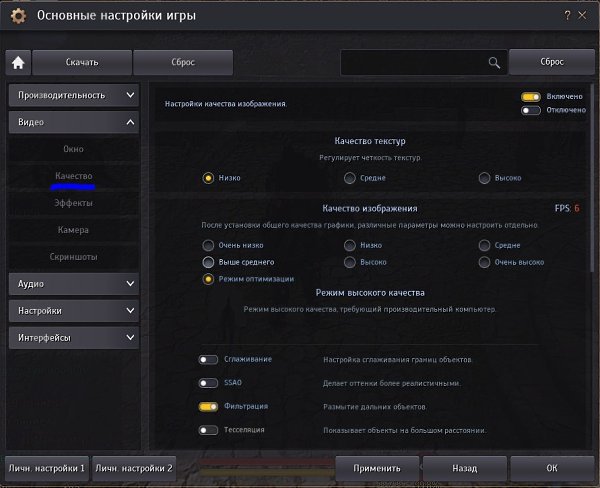Image resolution: width=600 pixels, height=488 pixels.
Task: Collapse the Видео section
Action: 73,122
